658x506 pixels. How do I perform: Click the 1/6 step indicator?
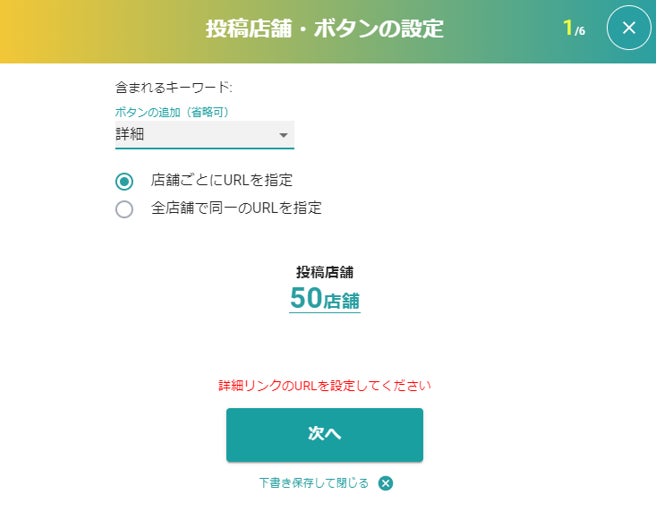[x=573, y=29]
